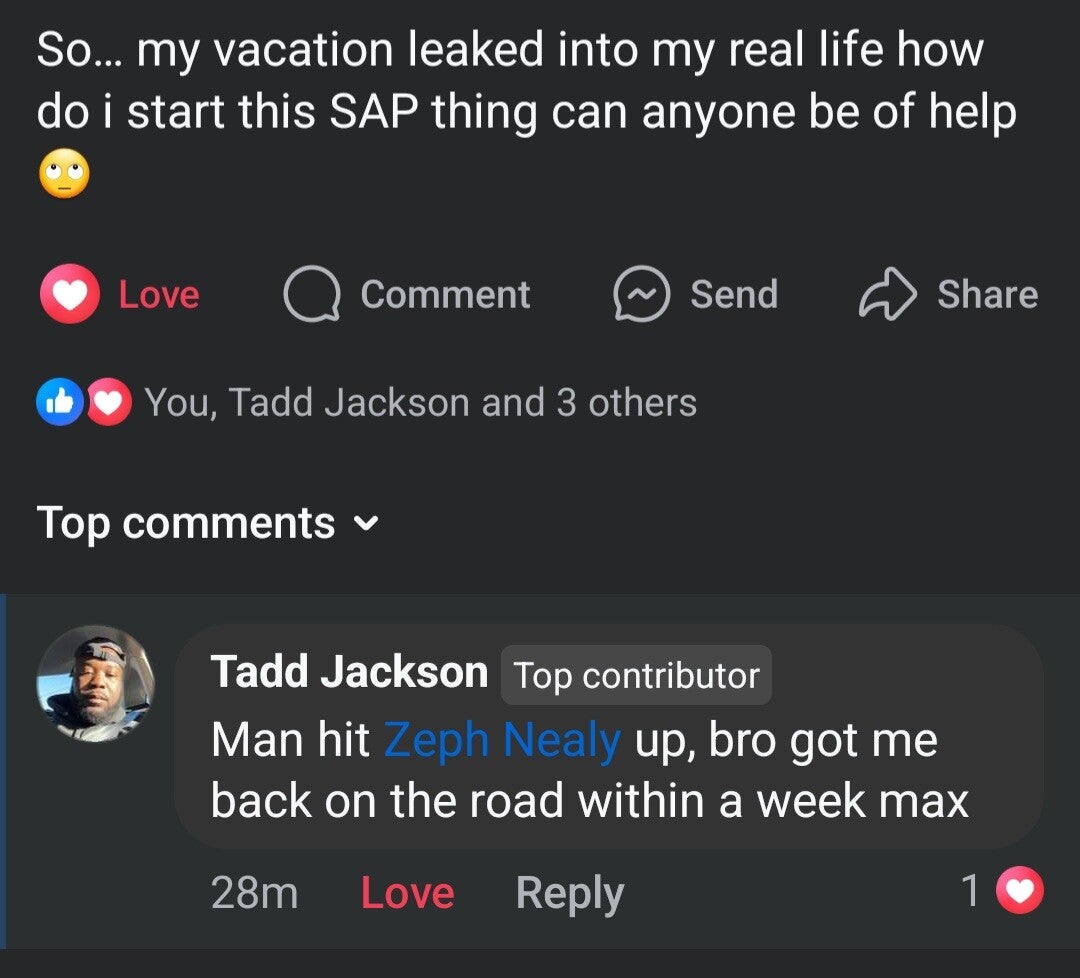
Task: Tap the Comment speech bubble icon
Action: tap(312, 295)
